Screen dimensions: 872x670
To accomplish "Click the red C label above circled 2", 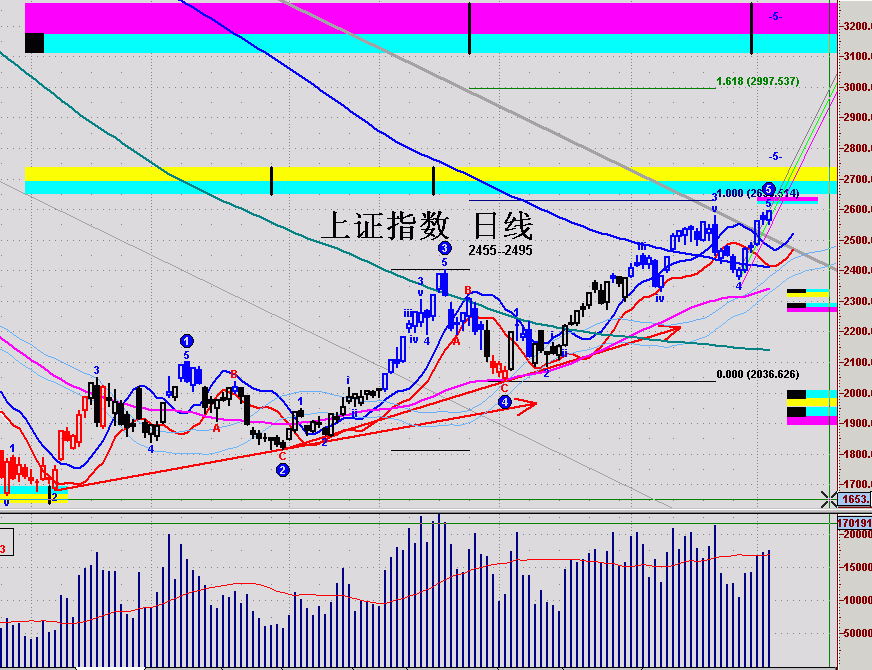I will [x=283, y=456].
